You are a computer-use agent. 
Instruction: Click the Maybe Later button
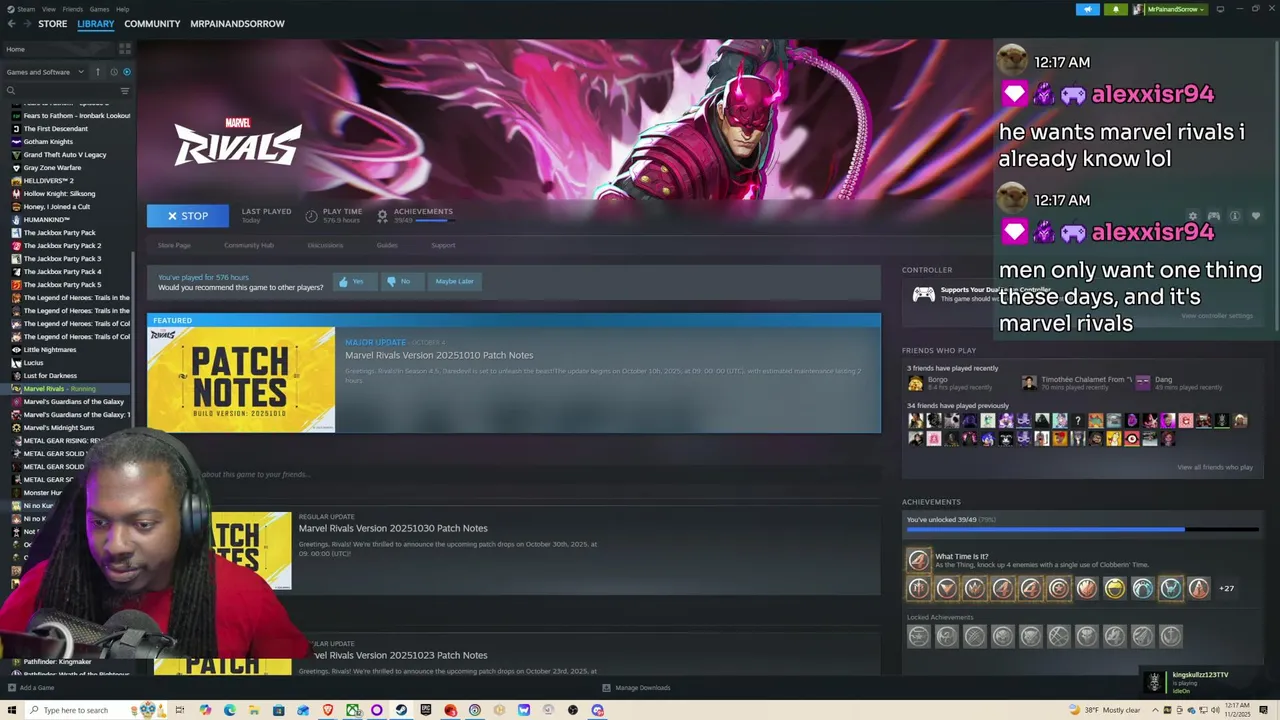[454, 281]
